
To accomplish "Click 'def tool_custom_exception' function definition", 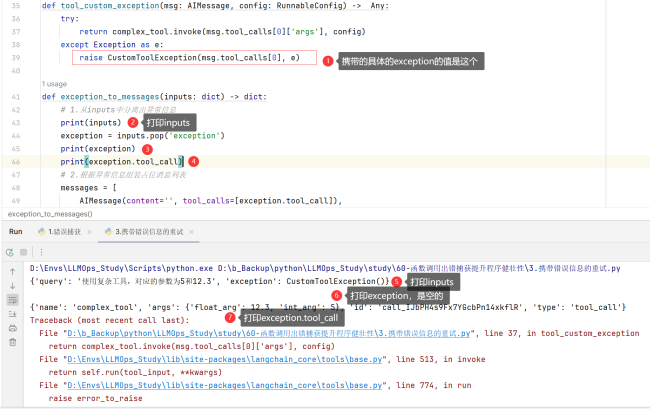I will (x=215, y=6).
